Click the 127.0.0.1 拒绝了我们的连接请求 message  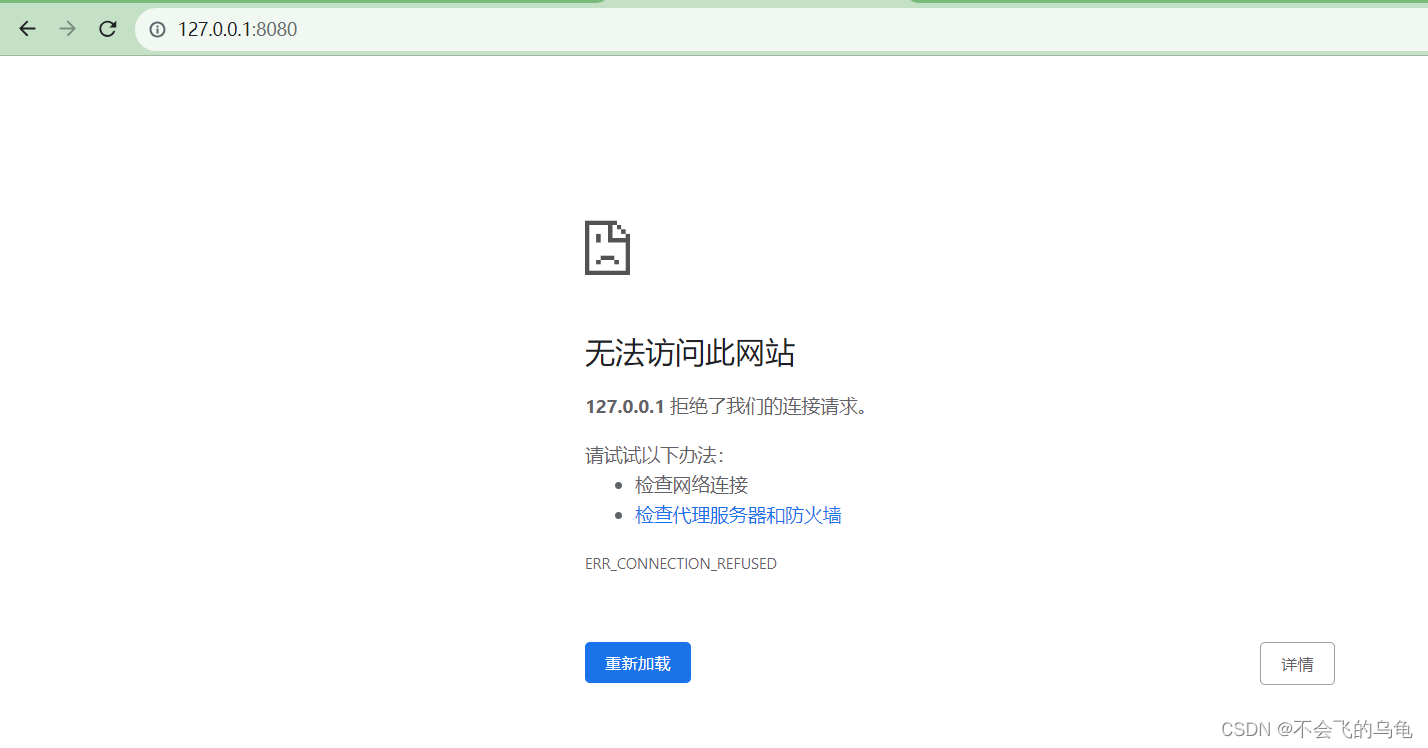tap(726, 407)
